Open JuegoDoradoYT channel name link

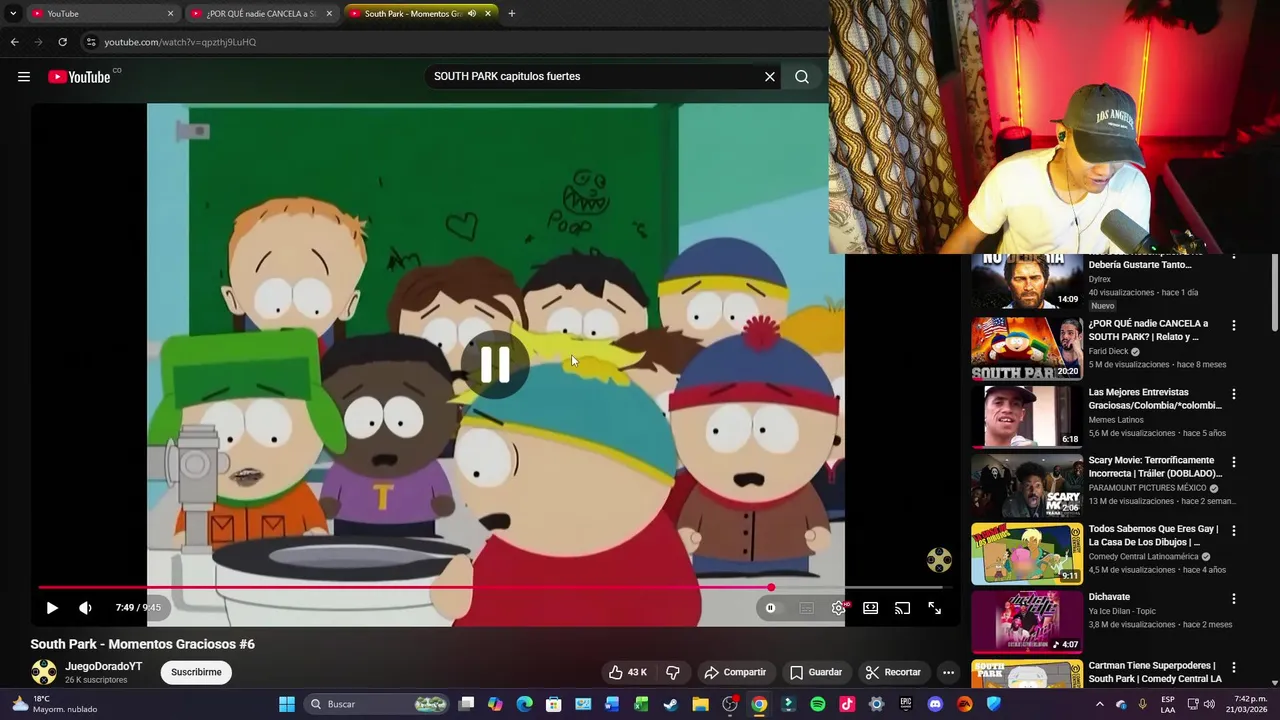click(104, 666)
